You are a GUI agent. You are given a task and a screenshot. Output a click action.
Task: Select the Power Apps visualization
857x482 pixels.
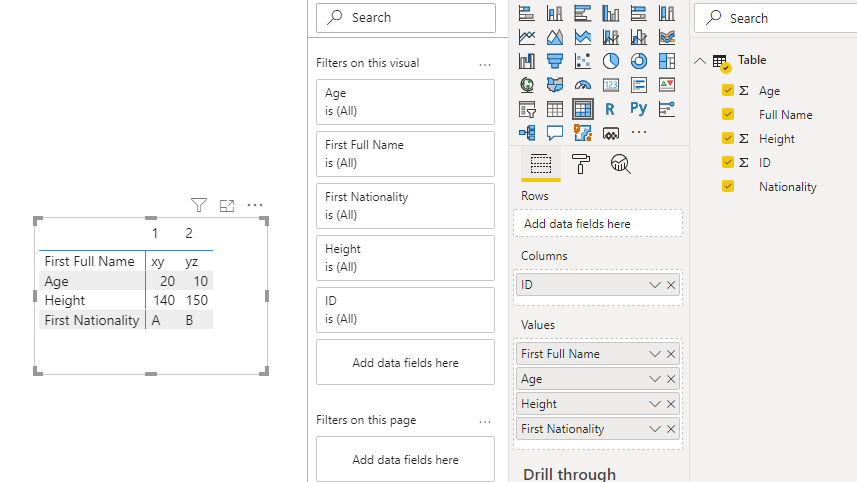611,133
